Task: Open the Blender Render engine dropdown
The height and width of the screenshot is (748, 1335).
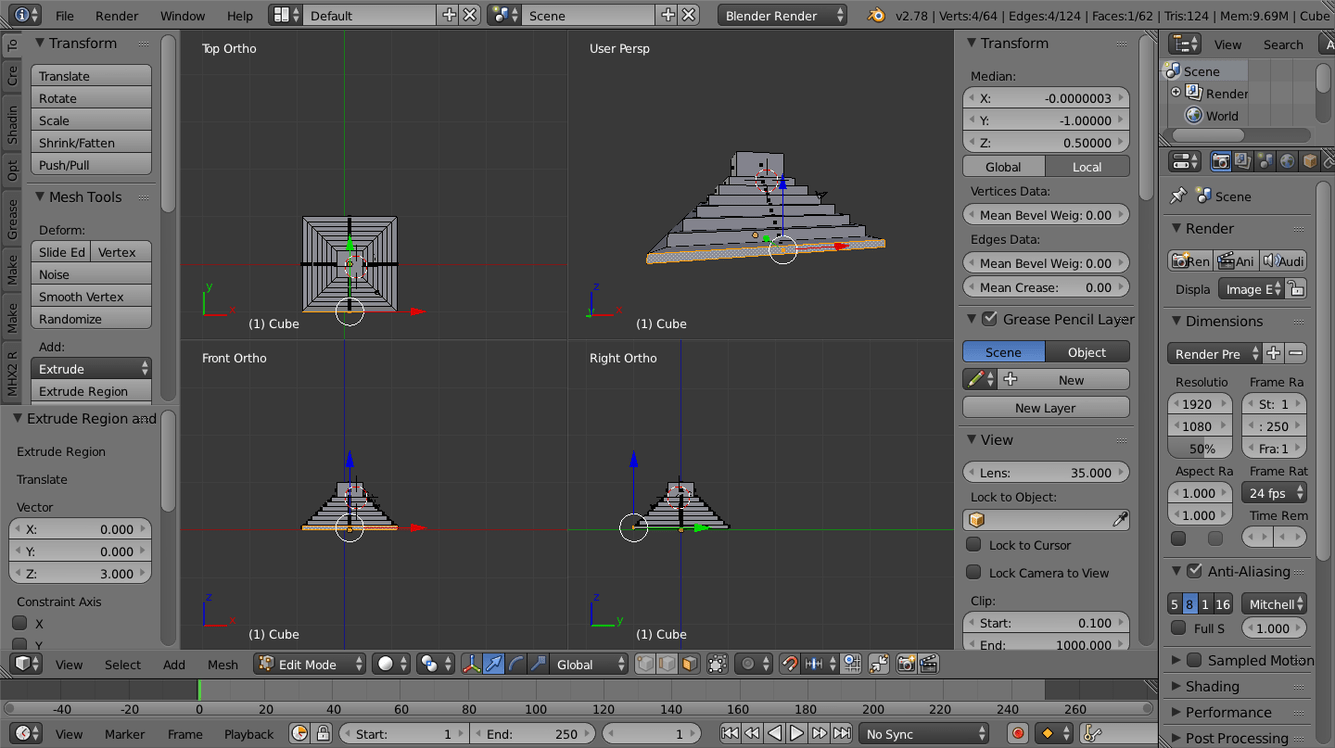Action: click(782, 15)
